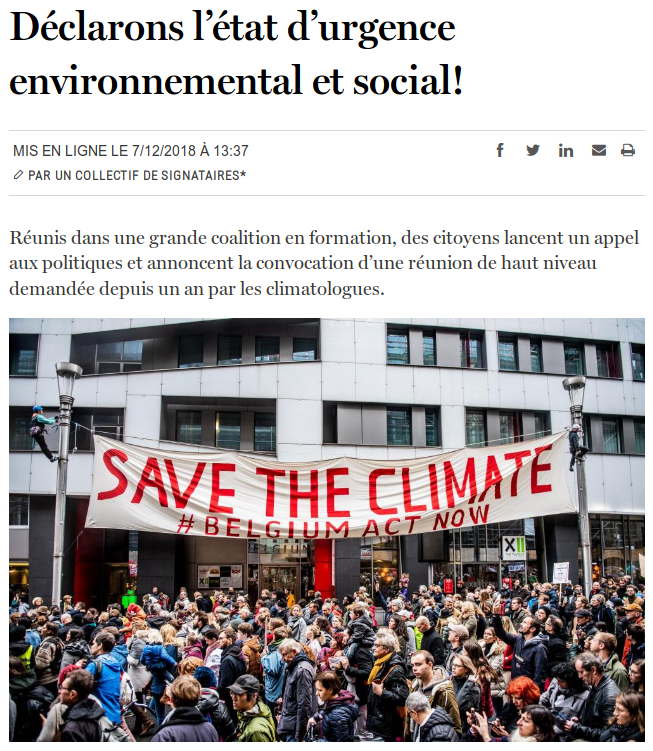This screenshot has width=653, height=751.
Task: Click the pencil icon beside the author line
Action: pos(18,175)
